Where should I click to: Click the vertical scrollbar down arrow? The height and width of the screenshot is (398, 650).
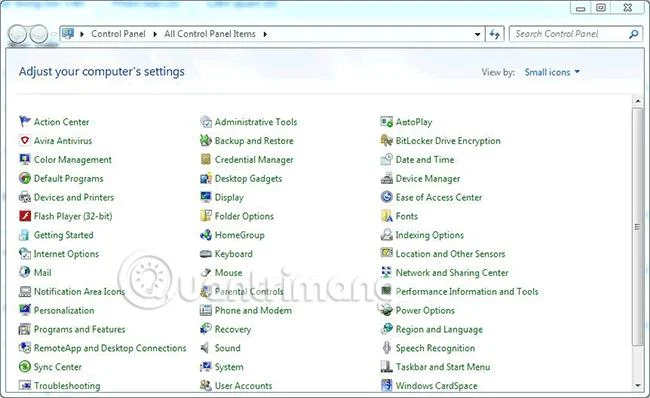(x=638, y=386)
